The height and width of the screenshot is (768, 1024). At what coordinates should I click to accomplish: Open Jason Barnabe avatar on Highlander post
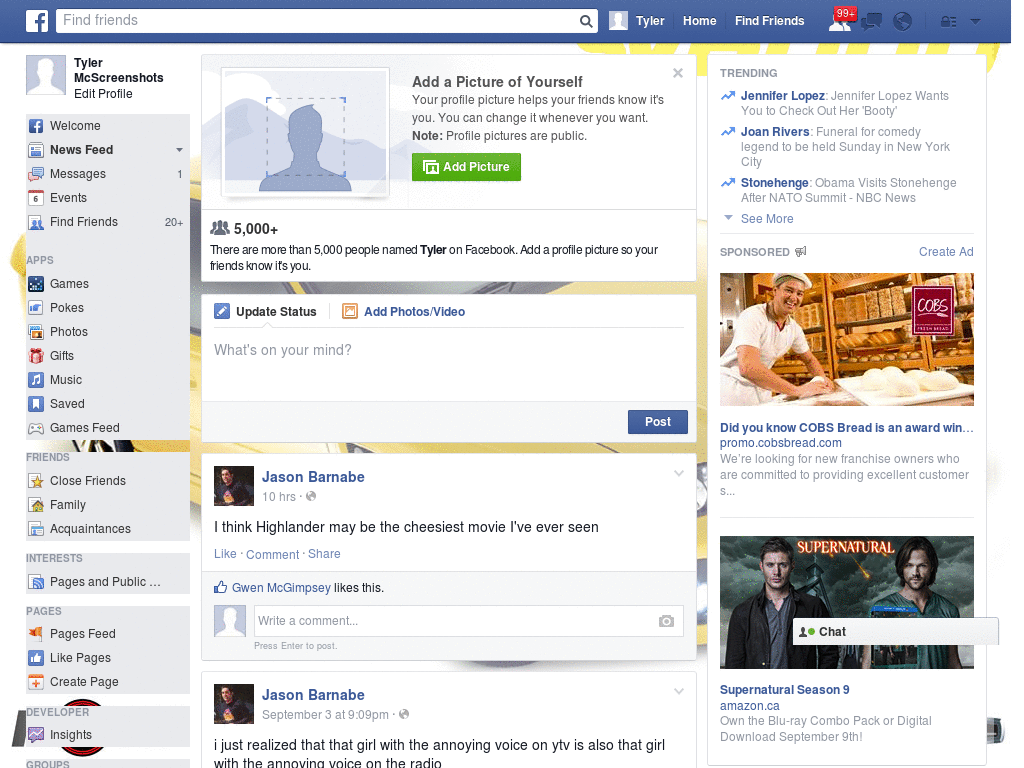234,486
